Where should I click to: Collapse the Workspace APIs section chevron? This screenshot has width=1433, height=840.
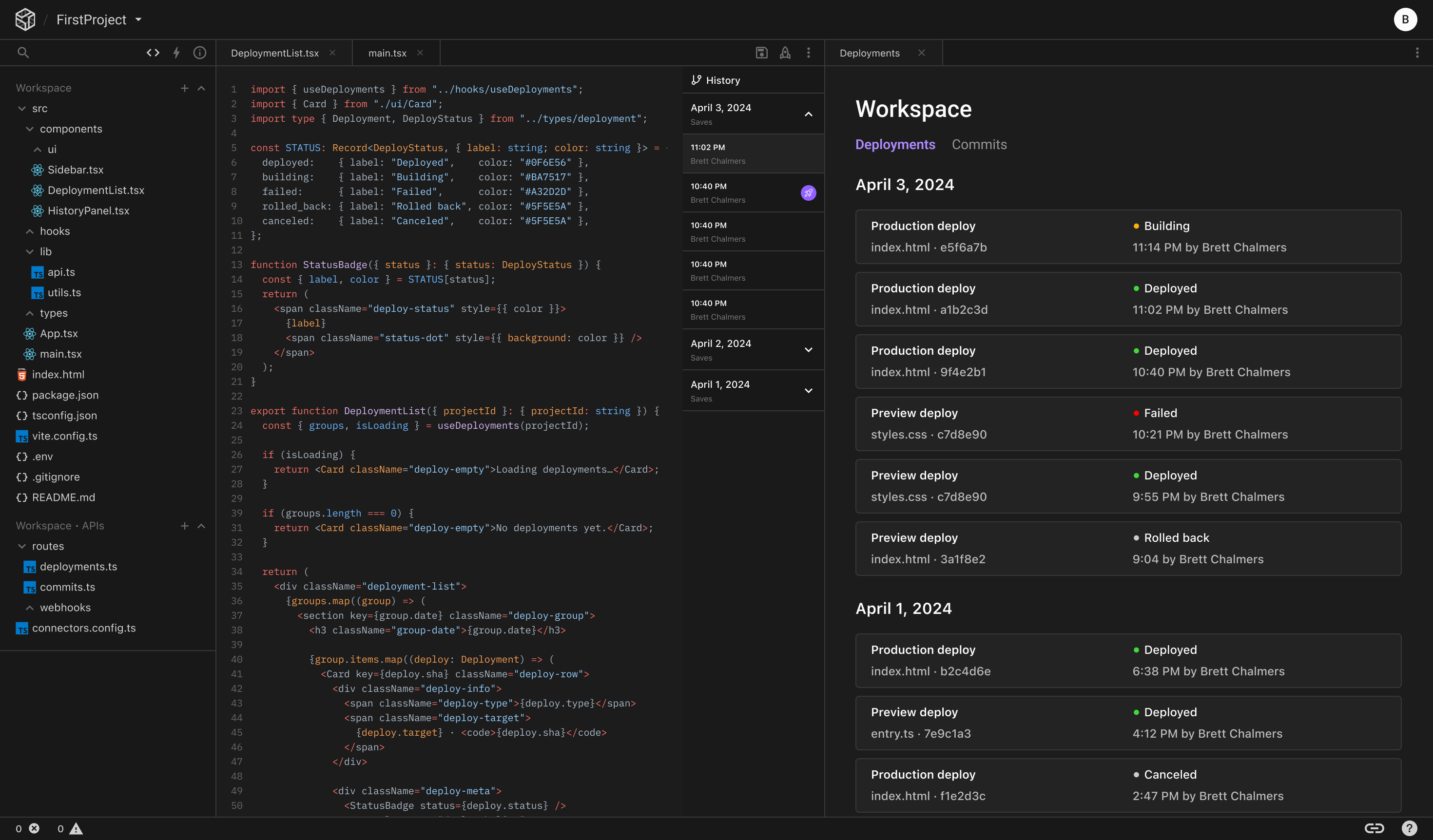coord(201,526)
